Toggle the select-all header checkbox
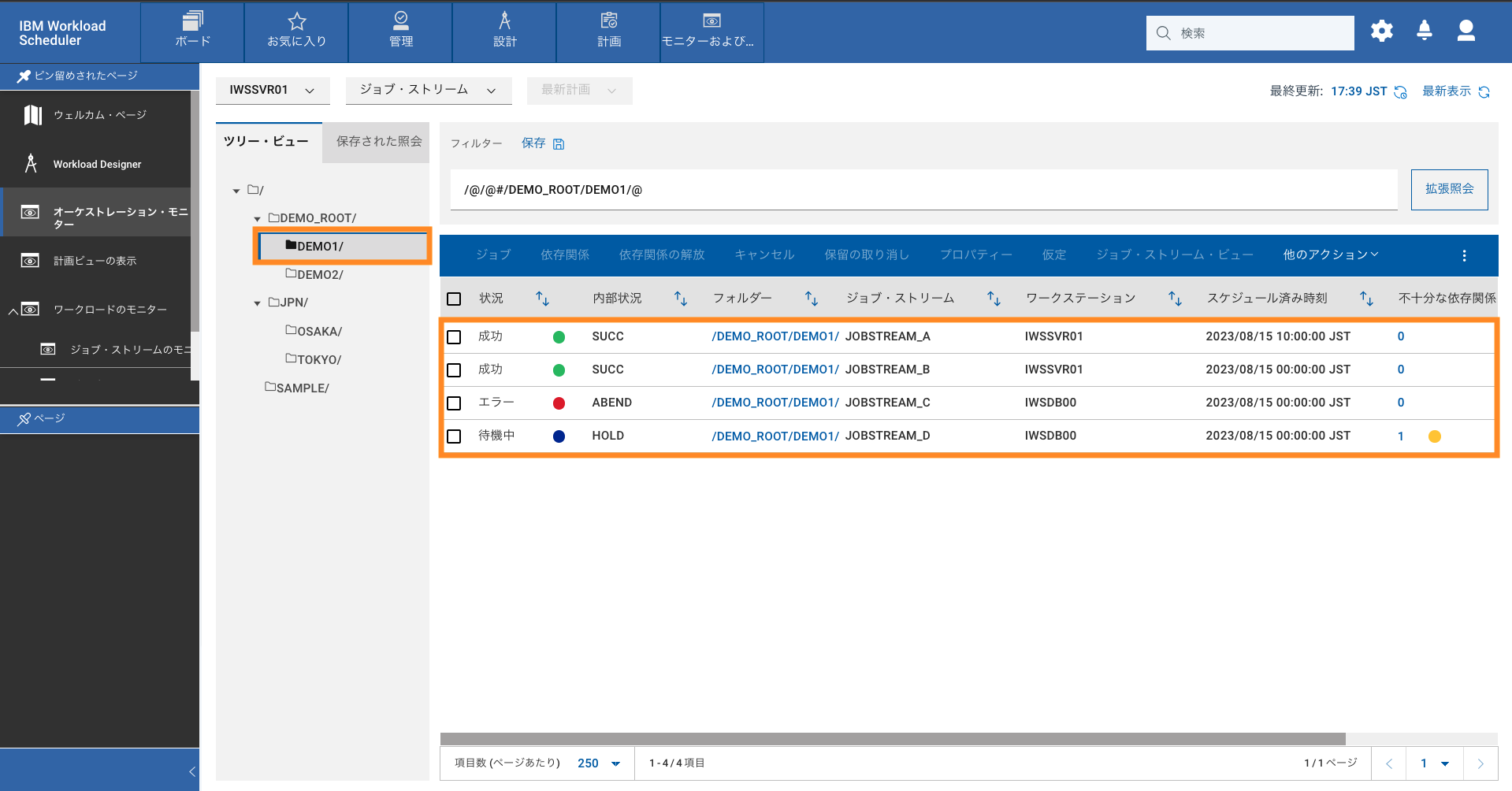This screenshot has width=1512, height=791. coord(454,299)
